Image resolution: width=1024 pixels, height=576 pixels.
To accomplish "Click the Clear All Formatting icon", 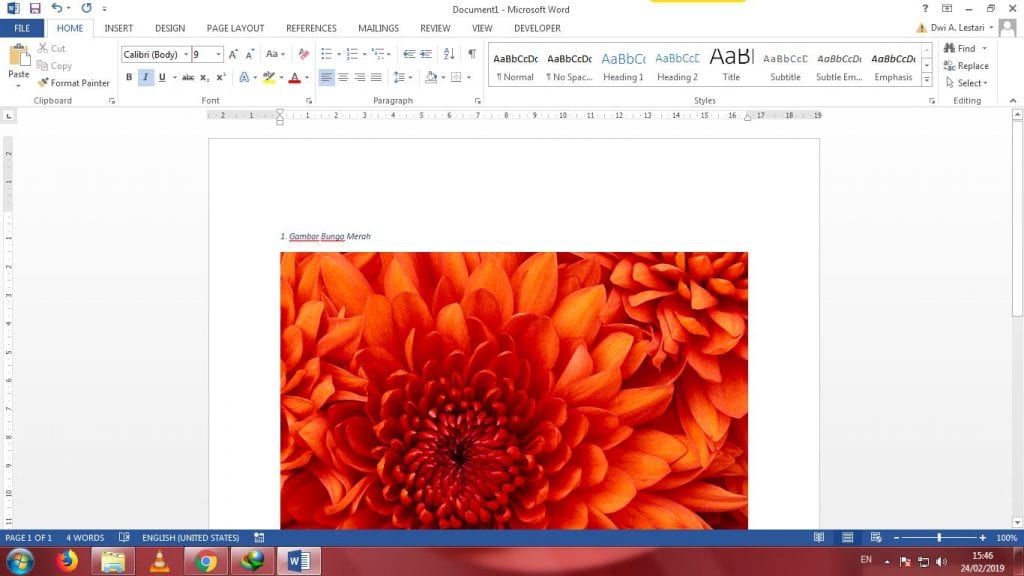I will tap(304, 54).
